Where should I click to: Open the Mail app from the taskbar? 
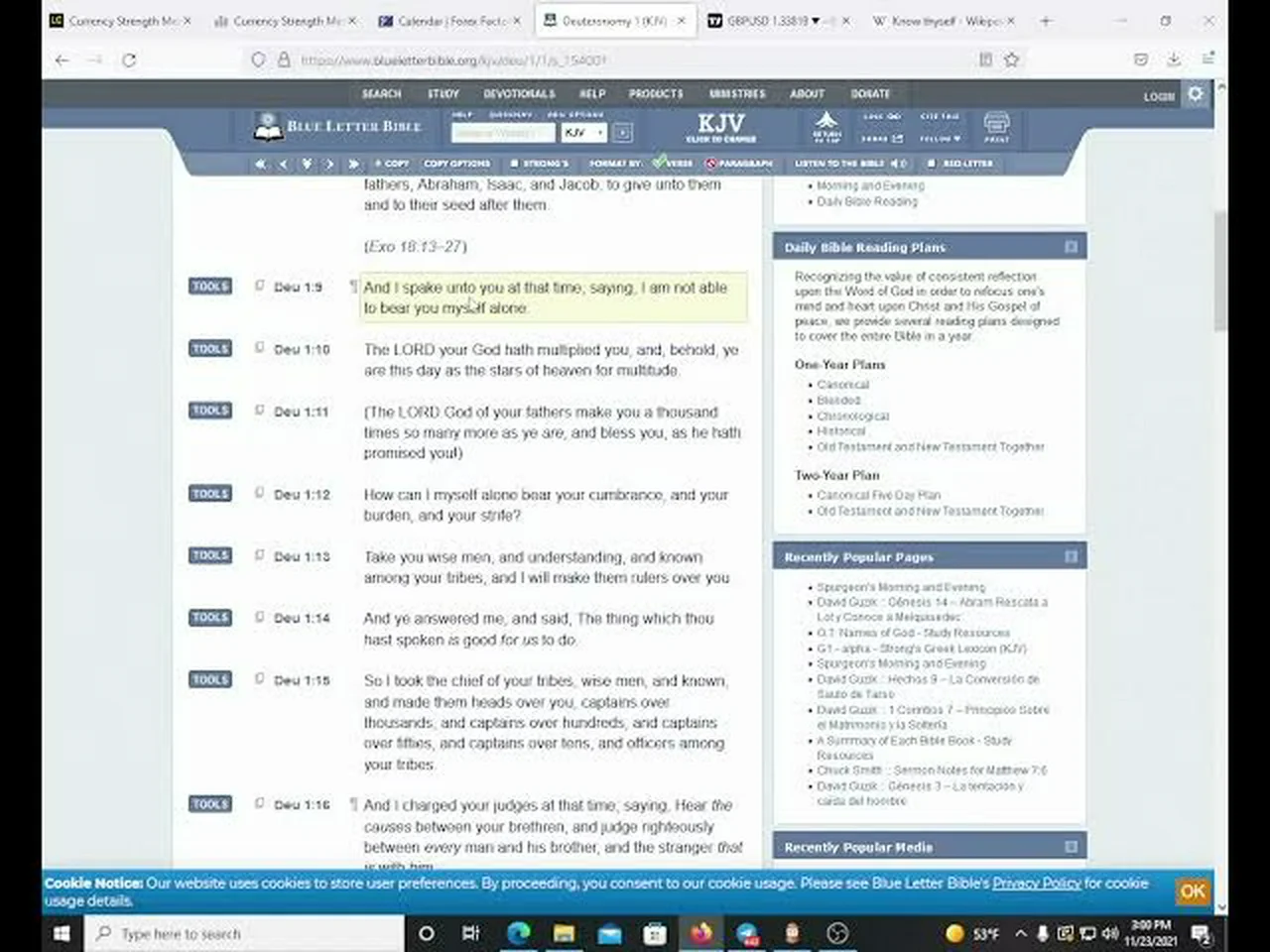pyautogui.click(x=609, y=934)
